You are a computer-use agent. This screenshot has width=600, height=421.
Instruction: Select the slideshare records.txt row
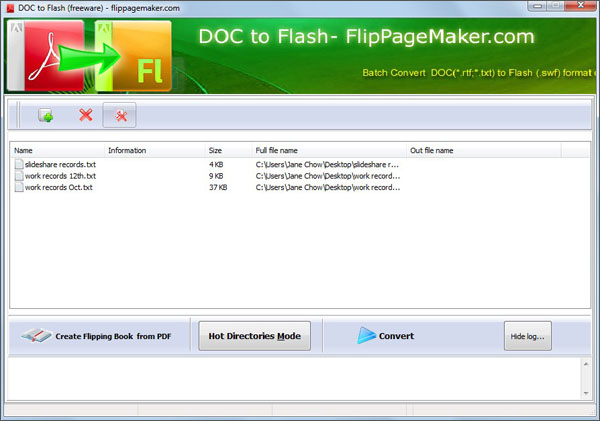300,165
